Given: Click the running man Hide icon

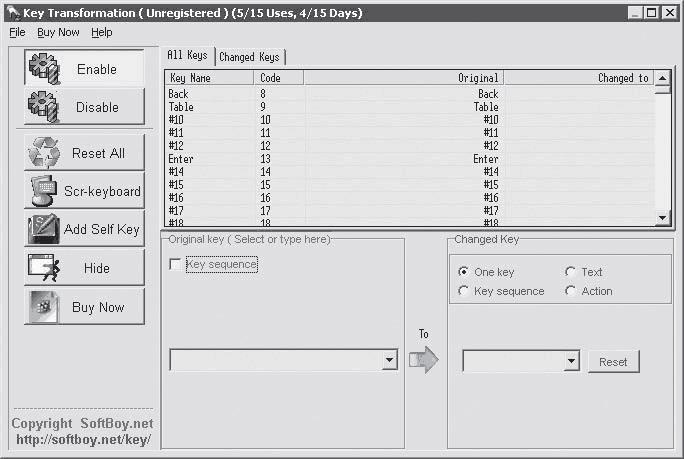Looking at the screenshot, I should click(44, 267).
